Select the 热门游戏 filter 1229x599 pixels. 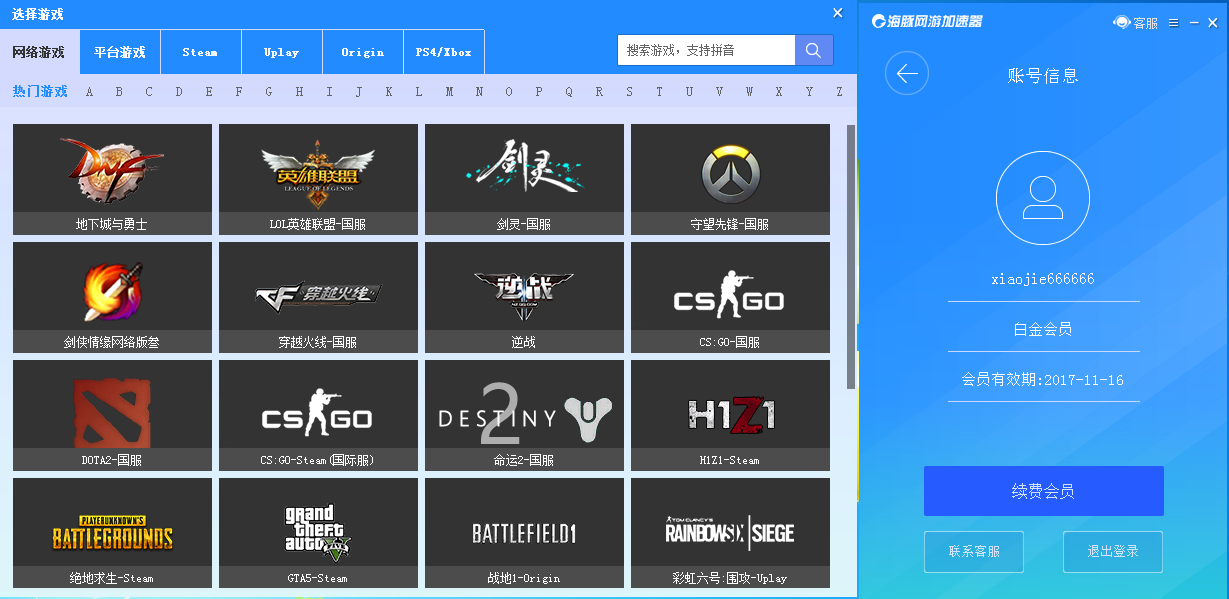(x=38, y=91)
